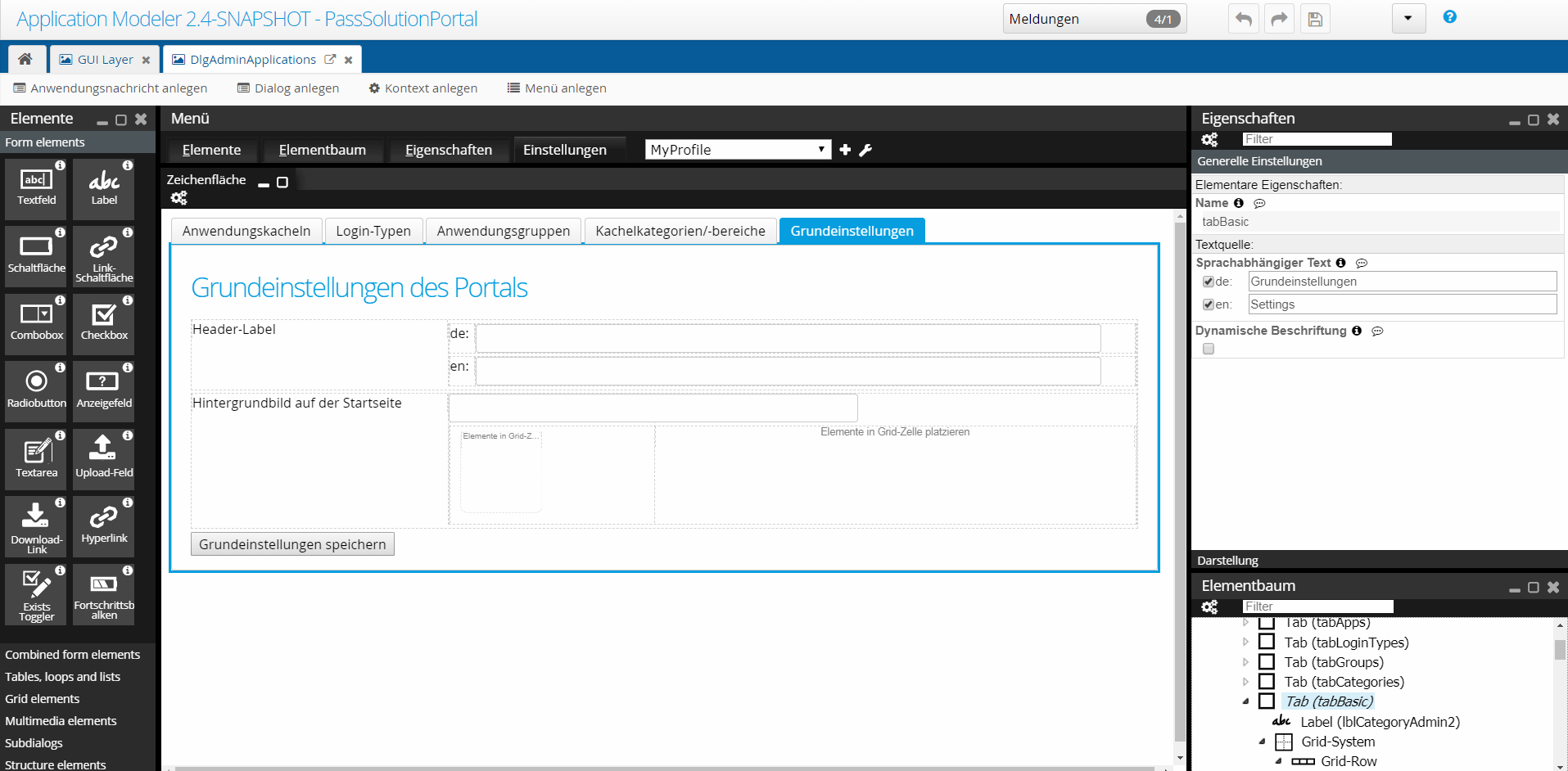Image resolution: width=1568 pixels, height=771 pixels.
Task: Click the home icon tab
Action: click(25, 59)
